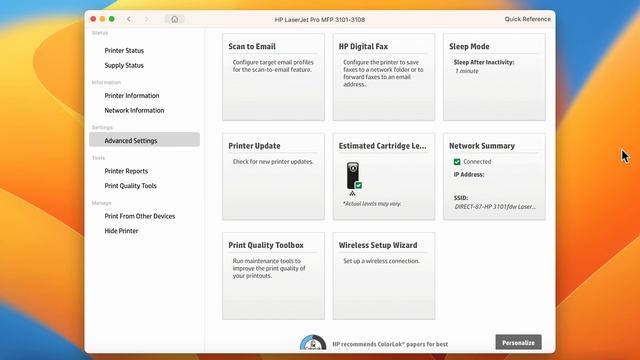Open the Scan to Email tile
Screen dimensions: 640x360
[273, 77]
